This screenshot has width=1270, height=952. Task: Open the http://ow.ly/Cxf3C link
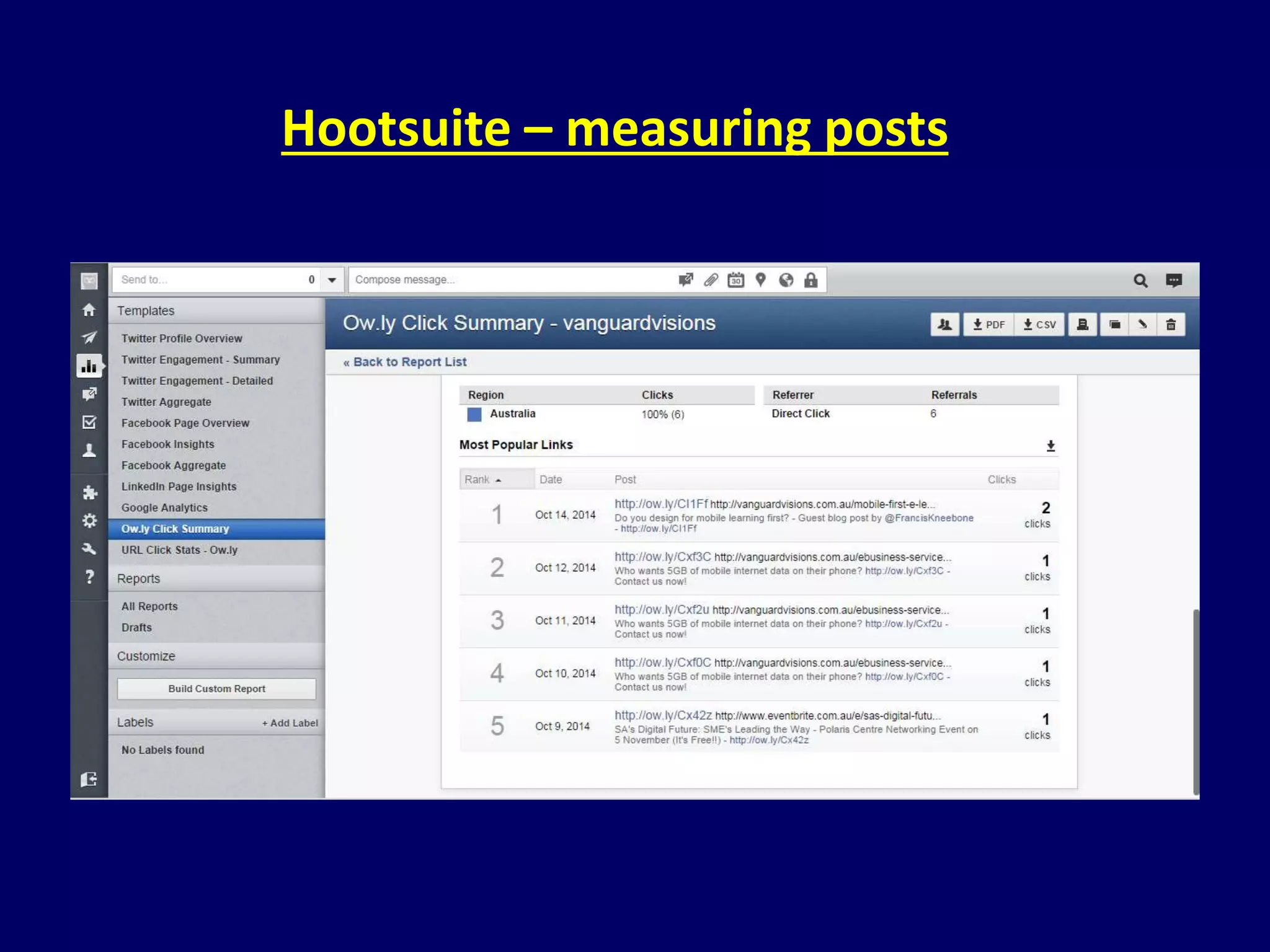click(x=663, y=557)
